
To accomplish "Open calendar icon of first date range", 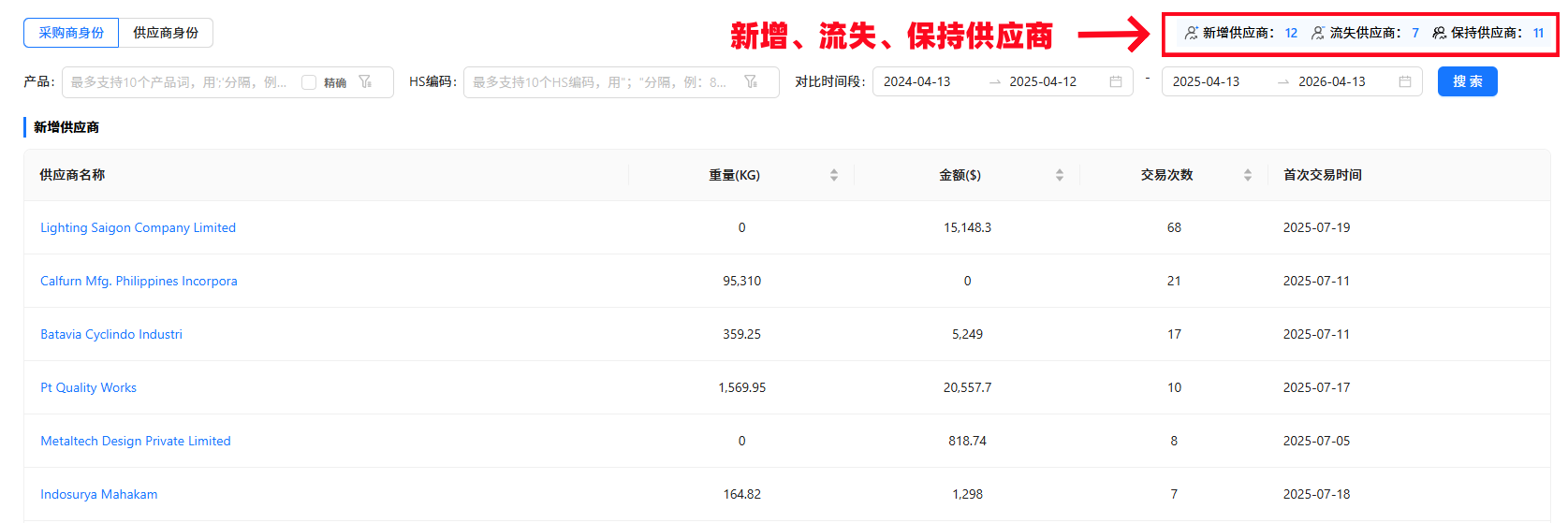I will point(1116,82).
